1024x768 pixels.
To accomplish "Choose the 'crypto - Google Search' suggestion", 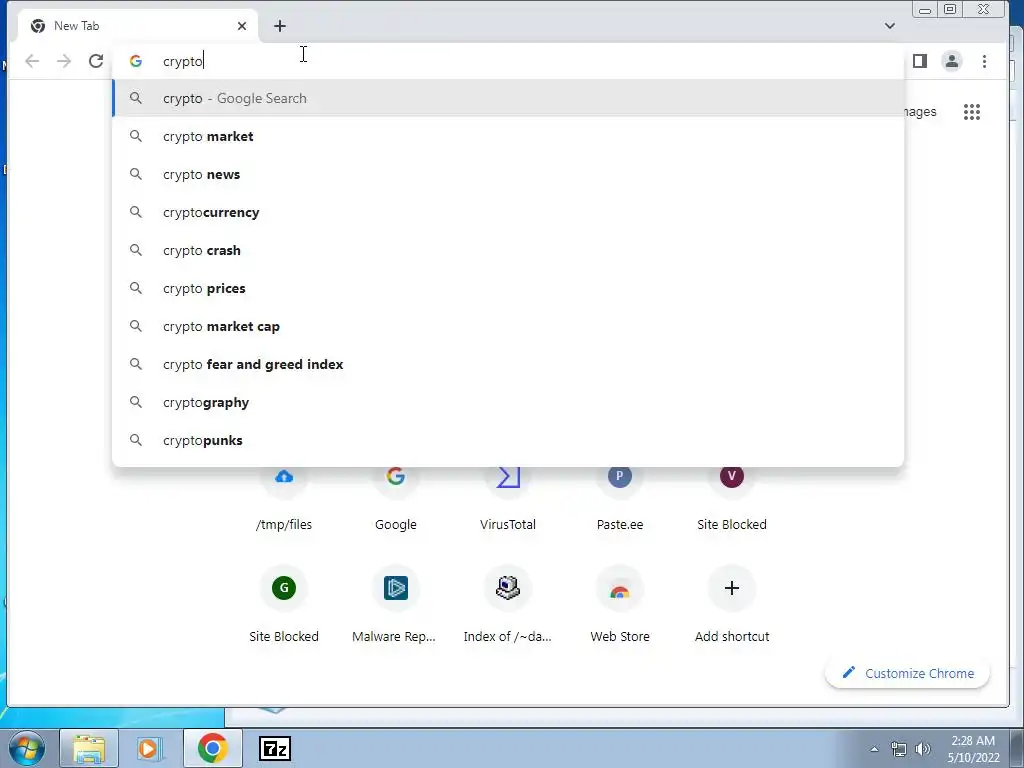I will 508,98.
